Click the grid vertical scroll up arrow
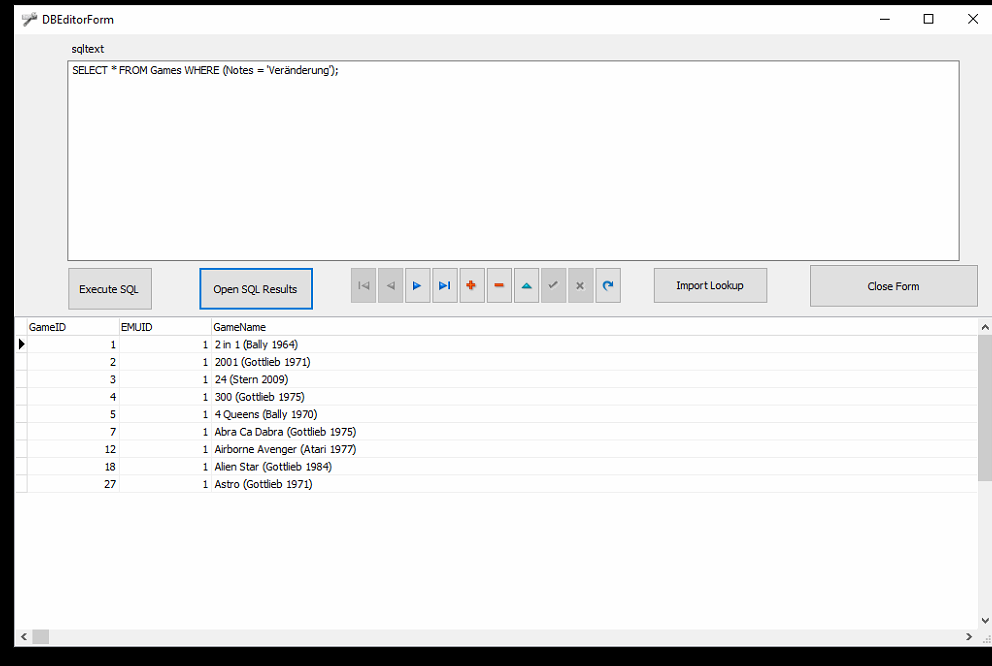992x666 pixels. point(985,327)
